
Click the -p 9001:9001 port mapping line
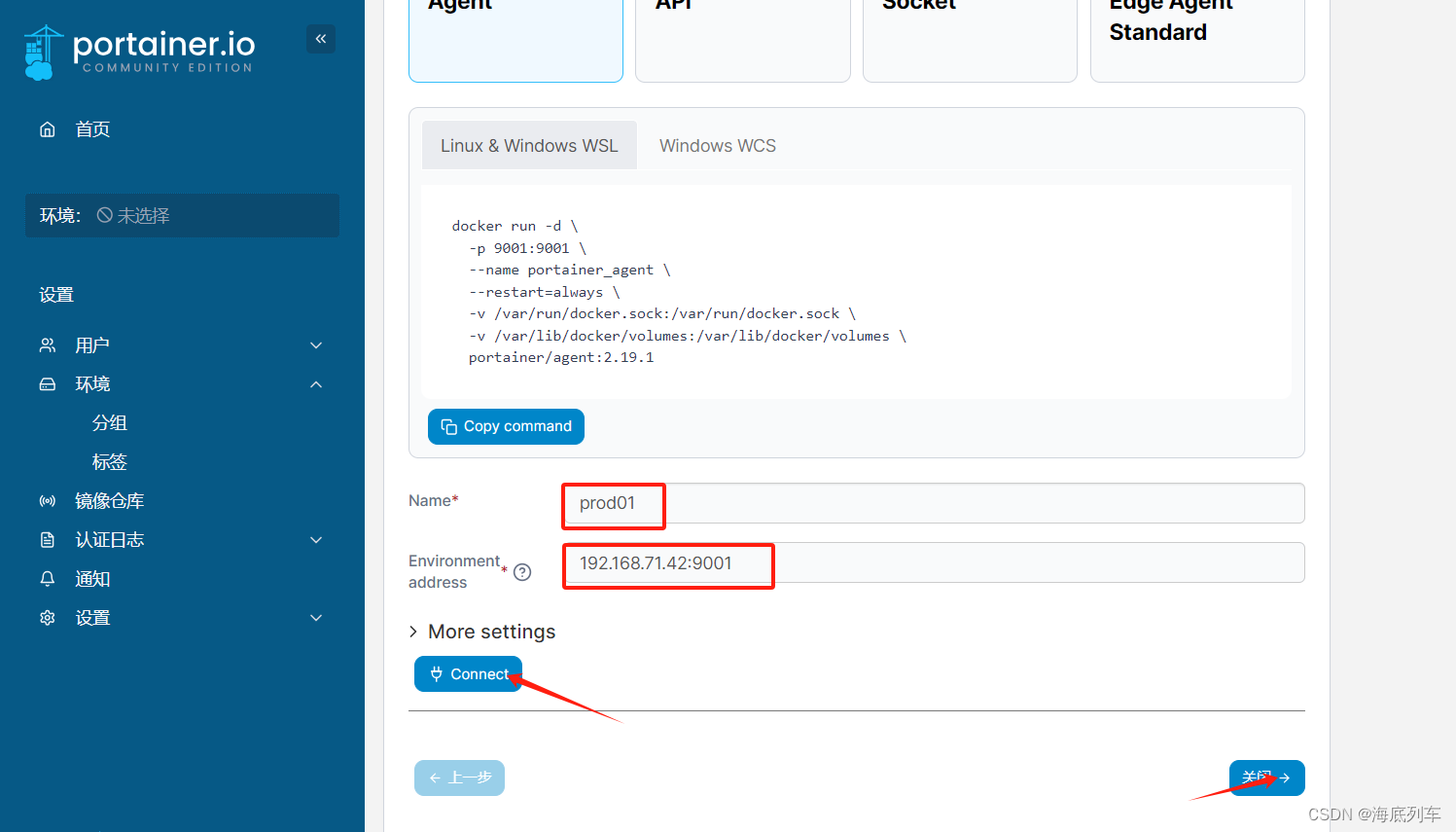[x=527, y=248]
